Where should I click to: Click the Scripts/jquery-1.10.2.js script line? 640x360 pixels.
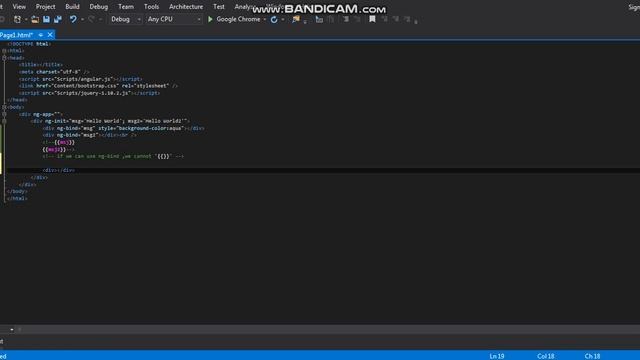point(89,93)
